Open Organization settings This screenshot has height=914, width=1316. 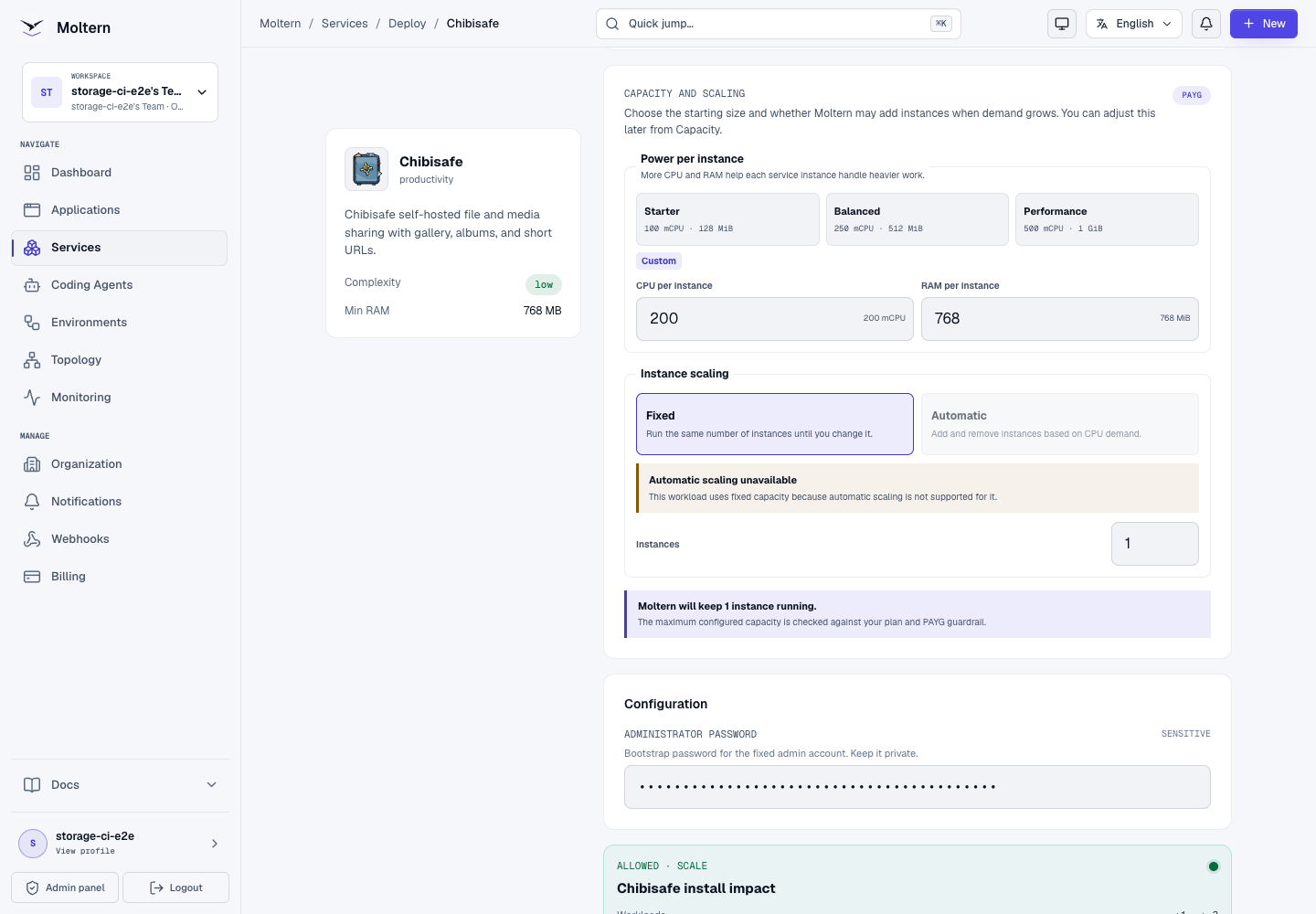[120, 464]
